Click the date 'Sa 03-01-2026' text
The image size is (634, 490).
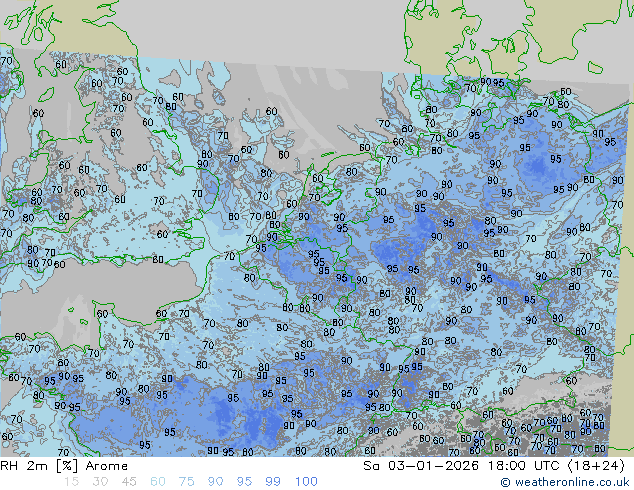421,466
